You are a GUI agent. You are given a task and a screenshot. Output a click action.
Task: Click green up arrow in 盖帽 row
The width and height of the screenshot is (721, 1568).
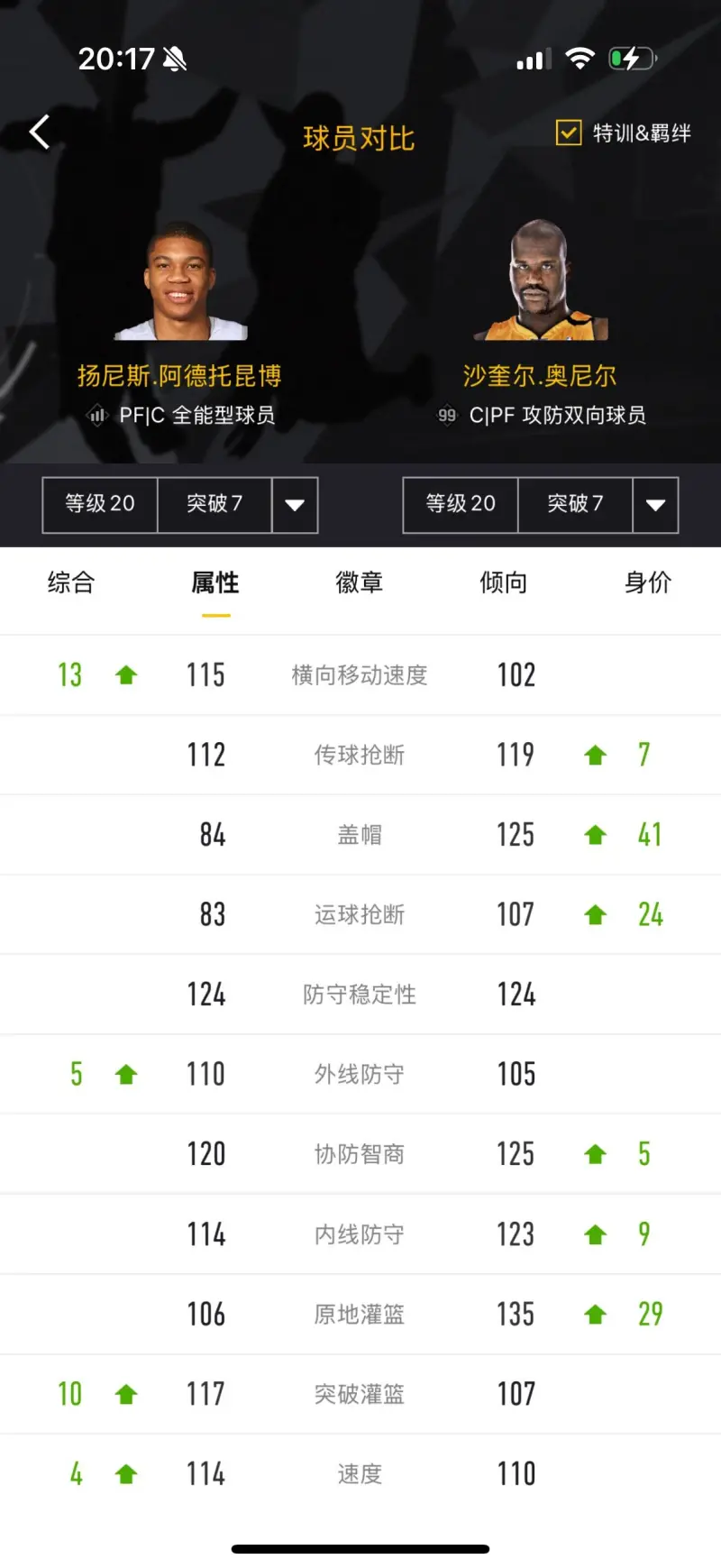point(595,835)
